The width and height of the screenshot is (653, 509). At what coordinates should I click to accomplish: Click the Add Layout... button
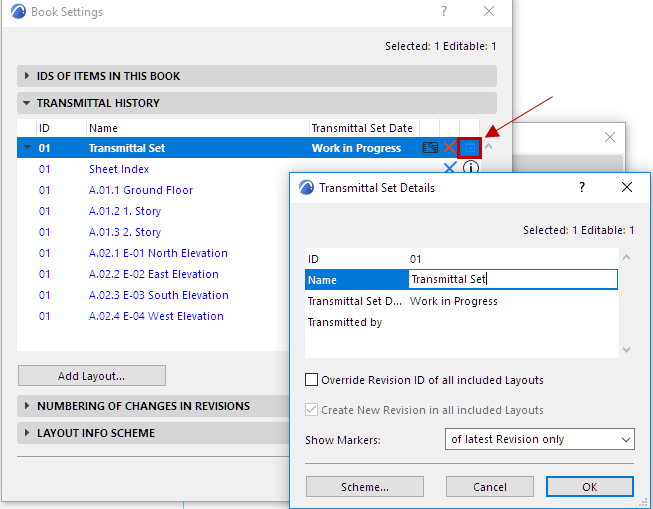(92, 376)
